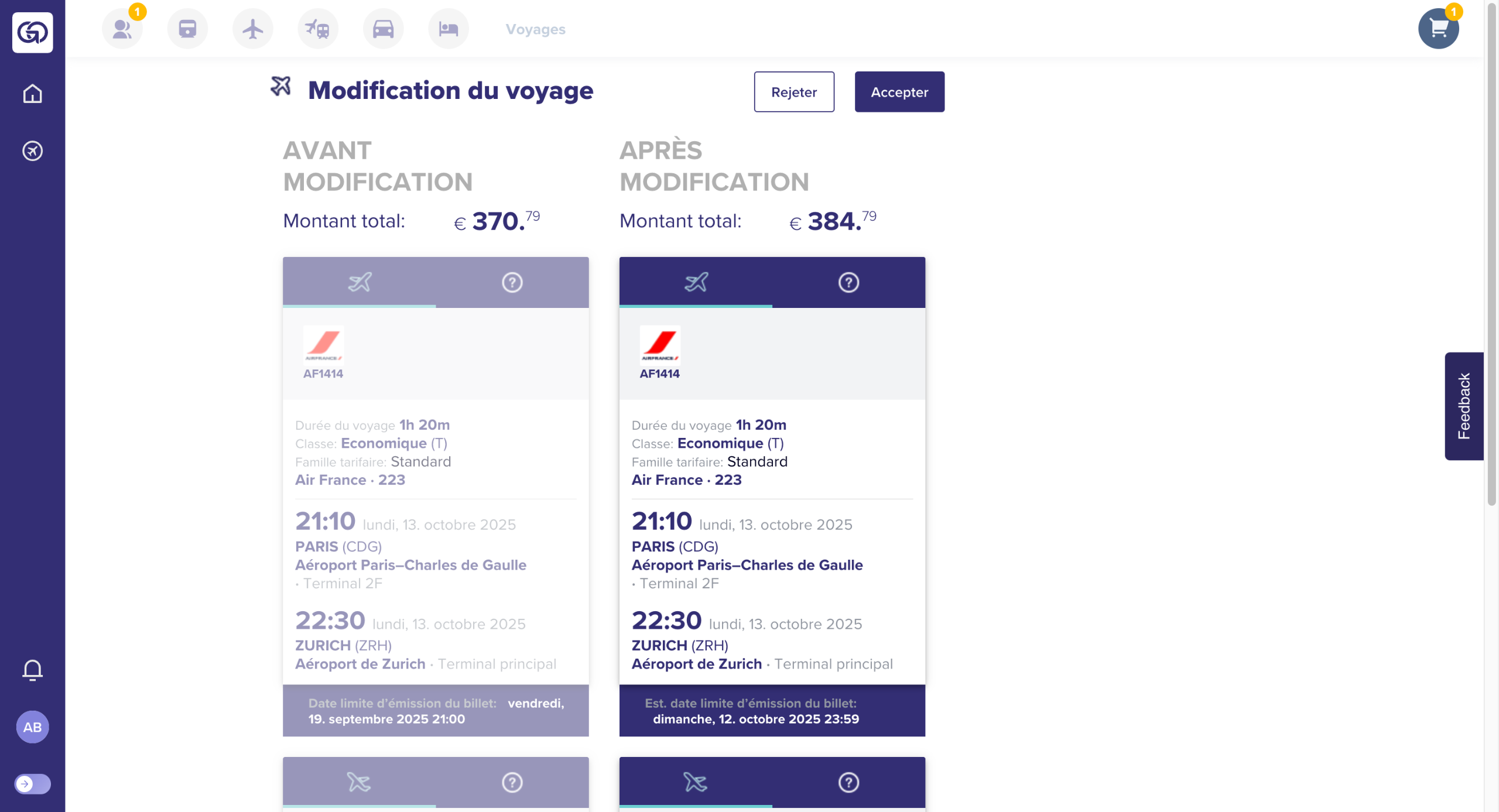
Task: Select flight tab in after-modification card
Action: [696, 282]
